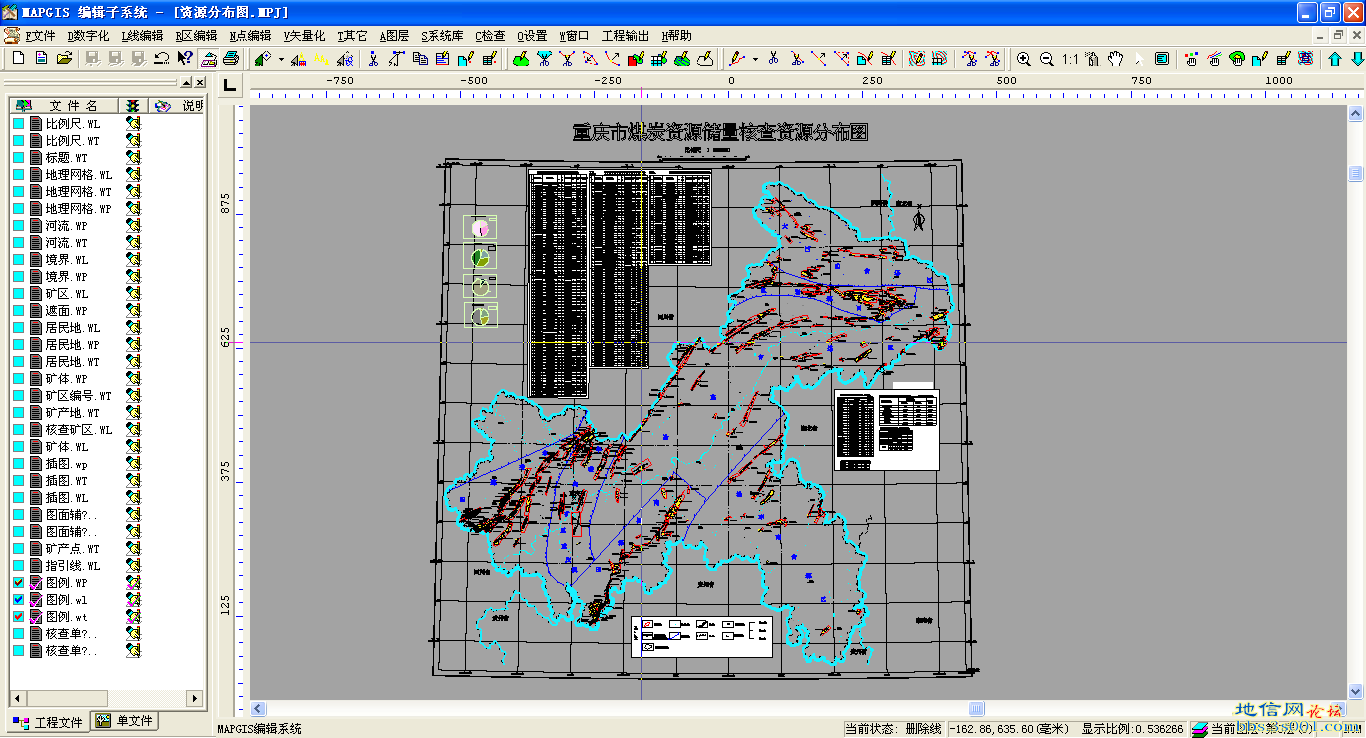
Task: Toggle the state box for 河流.WP
Action: [18, 225]
